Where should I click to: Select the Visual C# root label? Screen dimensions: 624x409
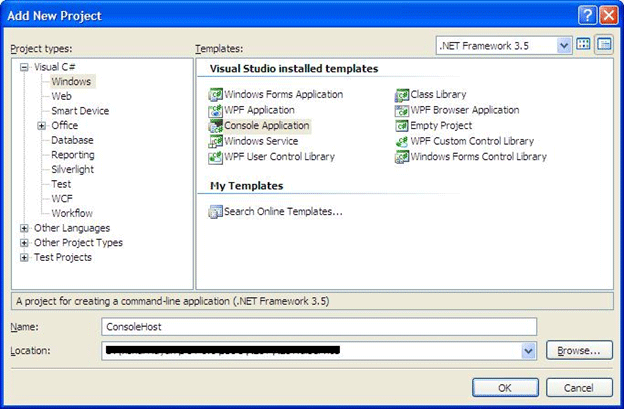tap(55, 67)
